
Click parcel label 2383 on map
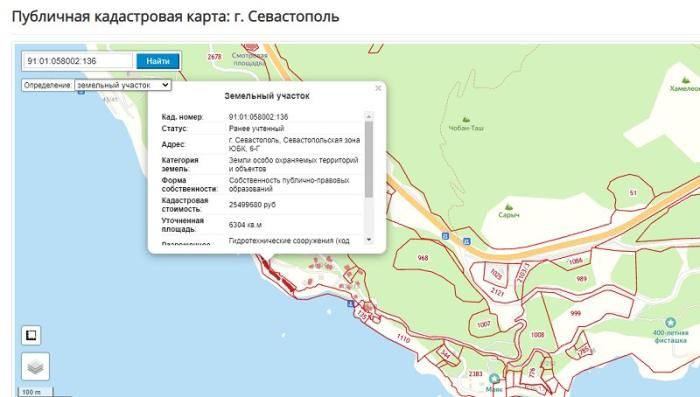pyautogui.click(x=476, y=373)
